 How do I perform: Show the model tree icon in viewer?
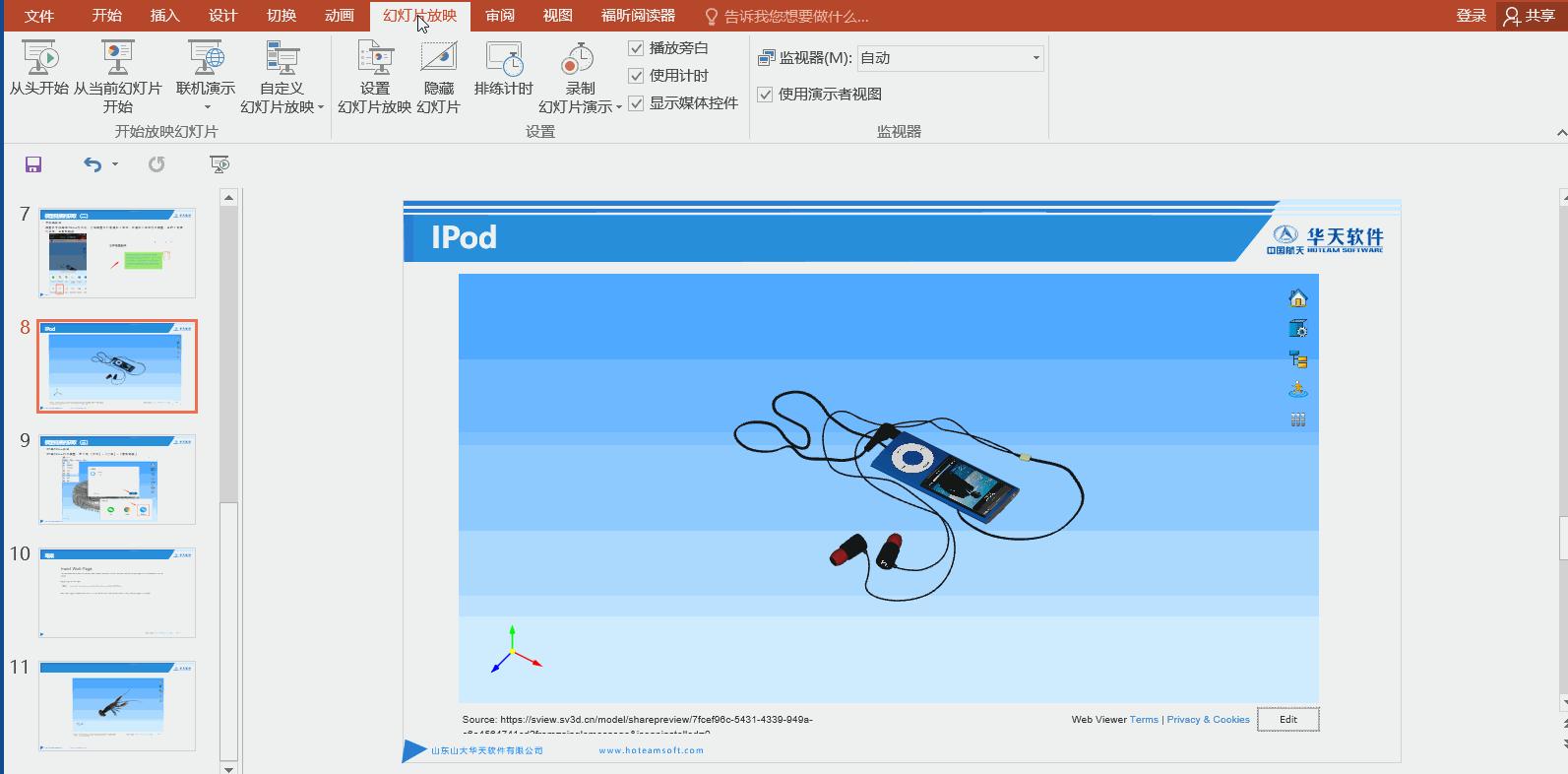1297,359
